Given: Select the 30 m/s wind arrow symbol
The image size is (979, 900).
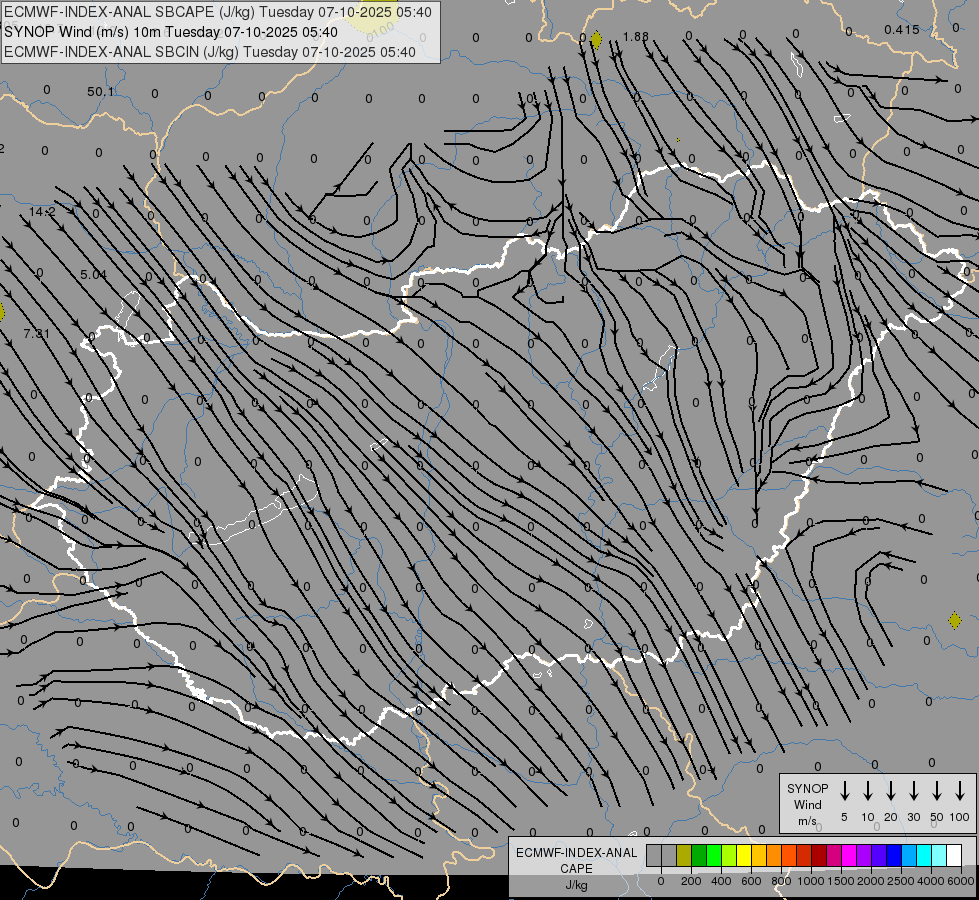Looking at the screenshot, I should click(913, 791).
